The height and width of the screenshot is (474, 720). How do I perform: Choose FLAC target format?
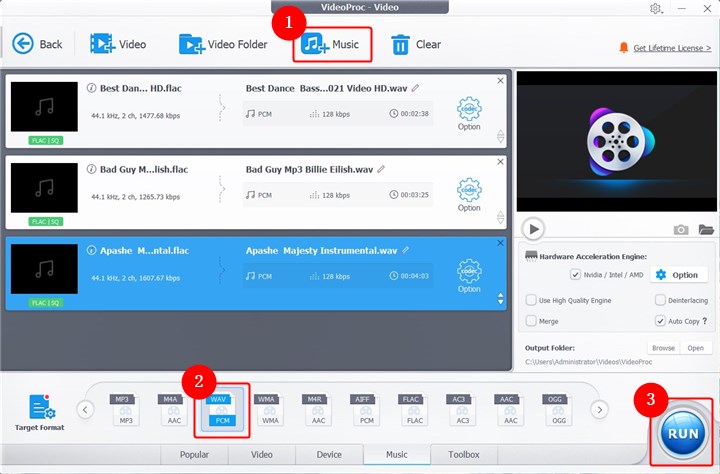pos(414,409)
